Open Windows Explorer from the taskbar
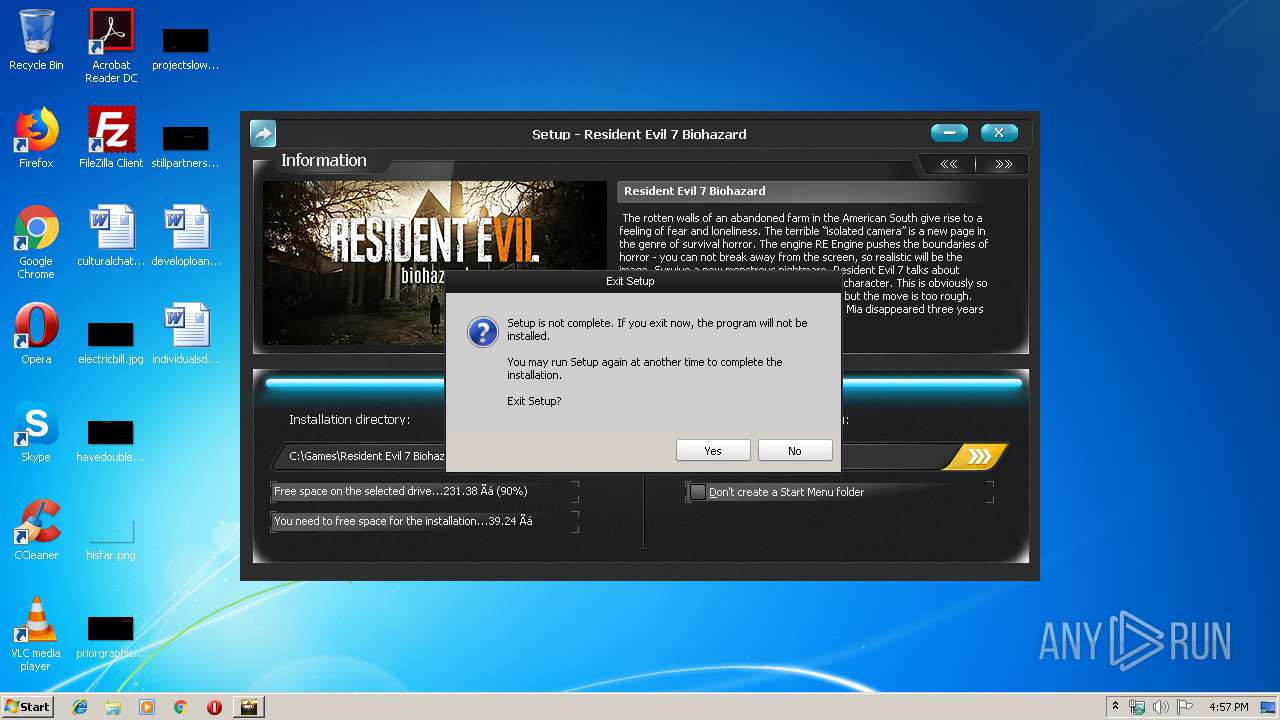1280x720 pixels. point(113,707)
